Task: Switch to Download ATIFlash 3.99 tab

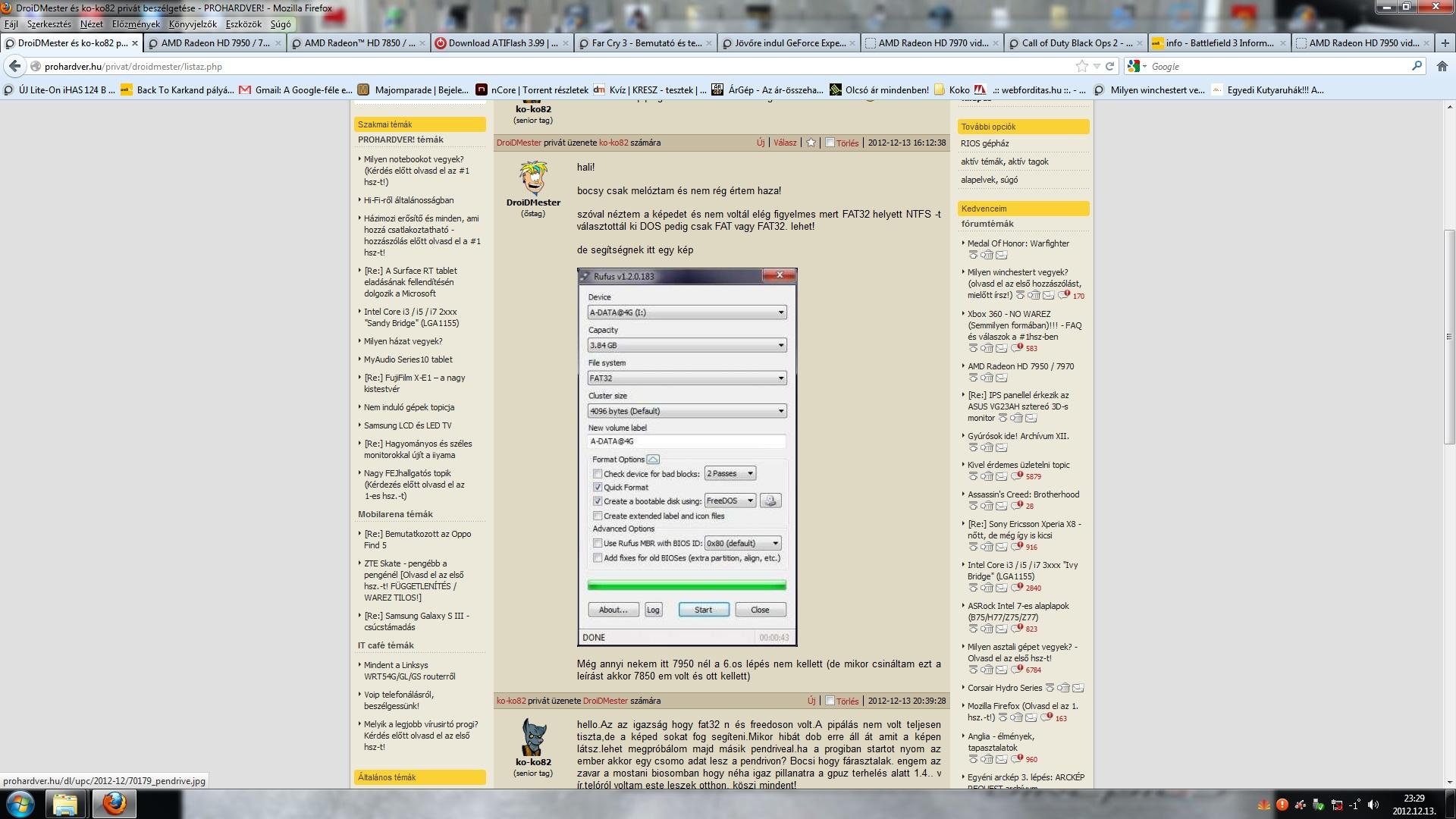Action: (x=501, y=43)
